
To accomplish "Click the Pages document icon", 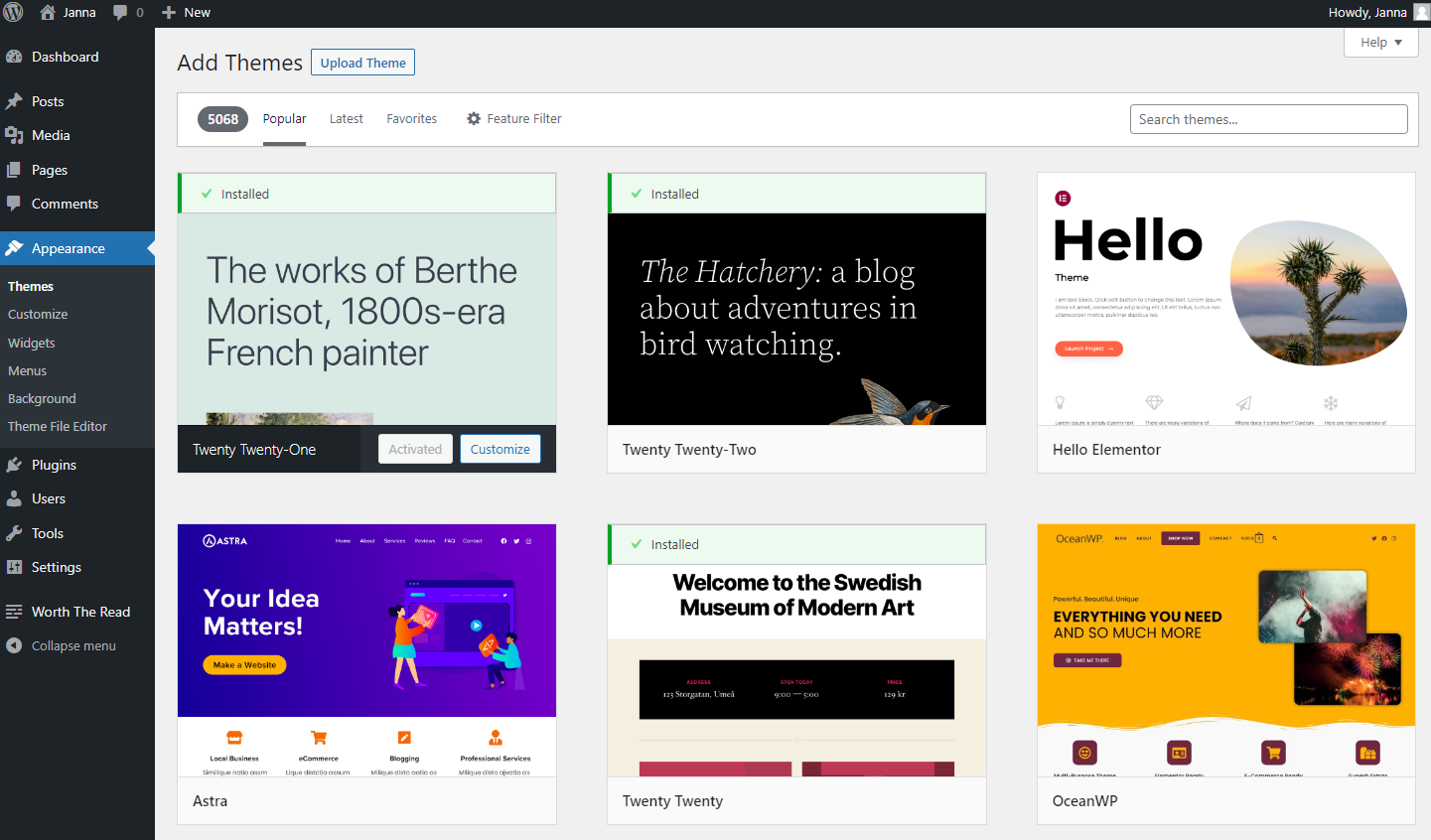I will click(14, 170).
